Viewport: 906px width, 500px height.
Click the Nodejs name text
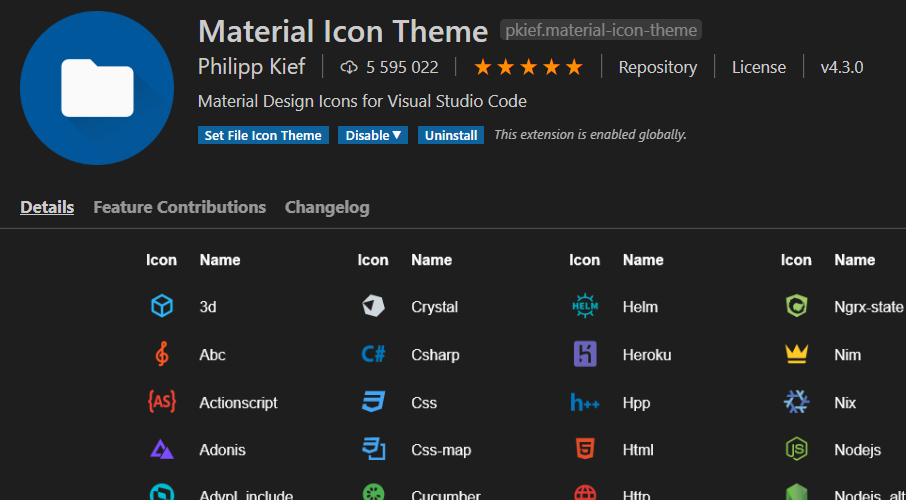click(857, 450)
